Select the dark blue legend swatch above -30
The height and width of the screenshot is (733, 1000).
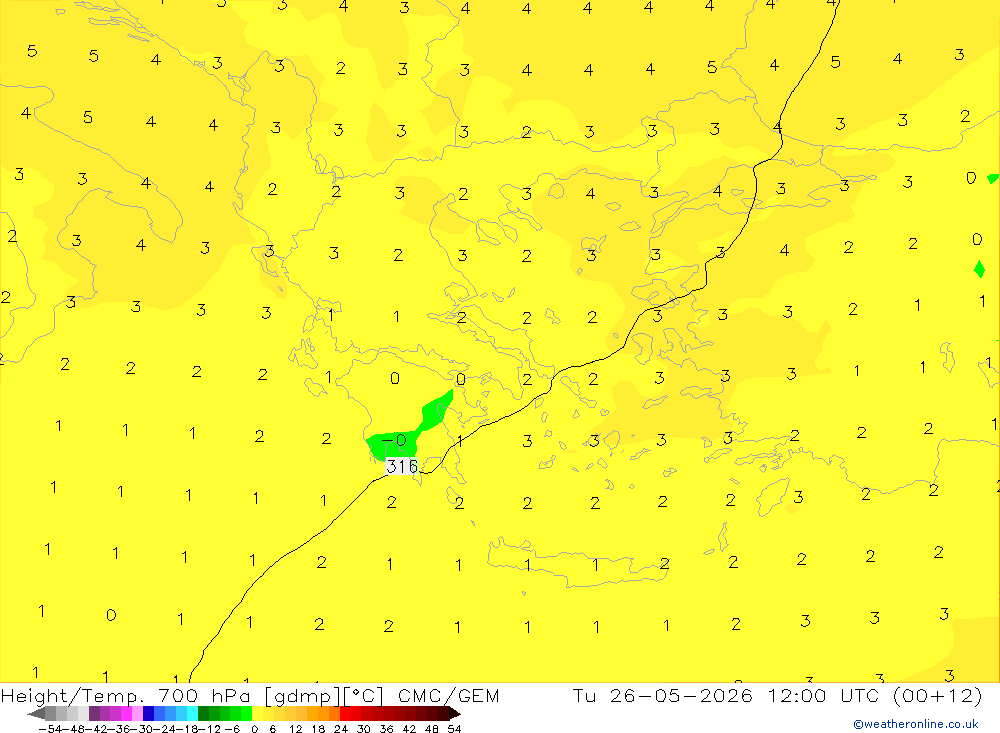click(x=148, y=714)
